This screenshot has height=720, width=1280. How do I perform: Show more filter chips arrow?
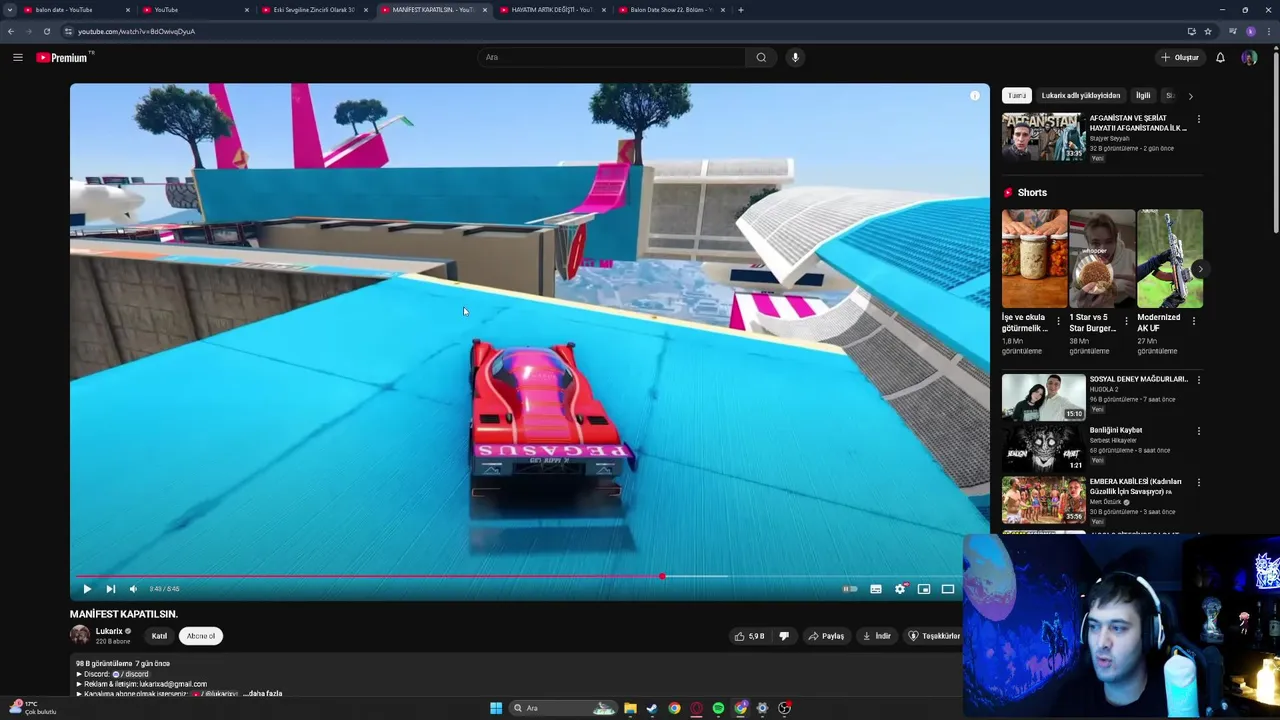pyautogui.click(x=1190, y=96)
